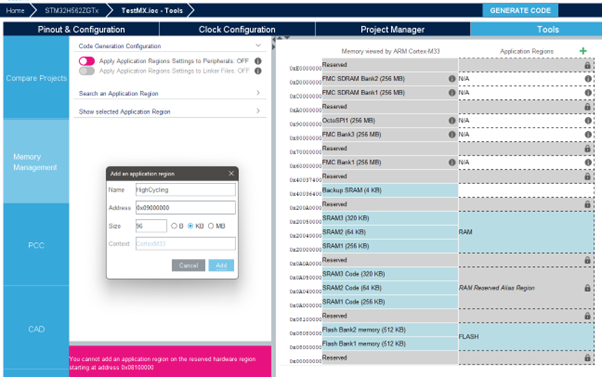Click Cancel in the add region dialog
Image resolution: width=602 pixels, height=377 pixels.
pos(188,265)
